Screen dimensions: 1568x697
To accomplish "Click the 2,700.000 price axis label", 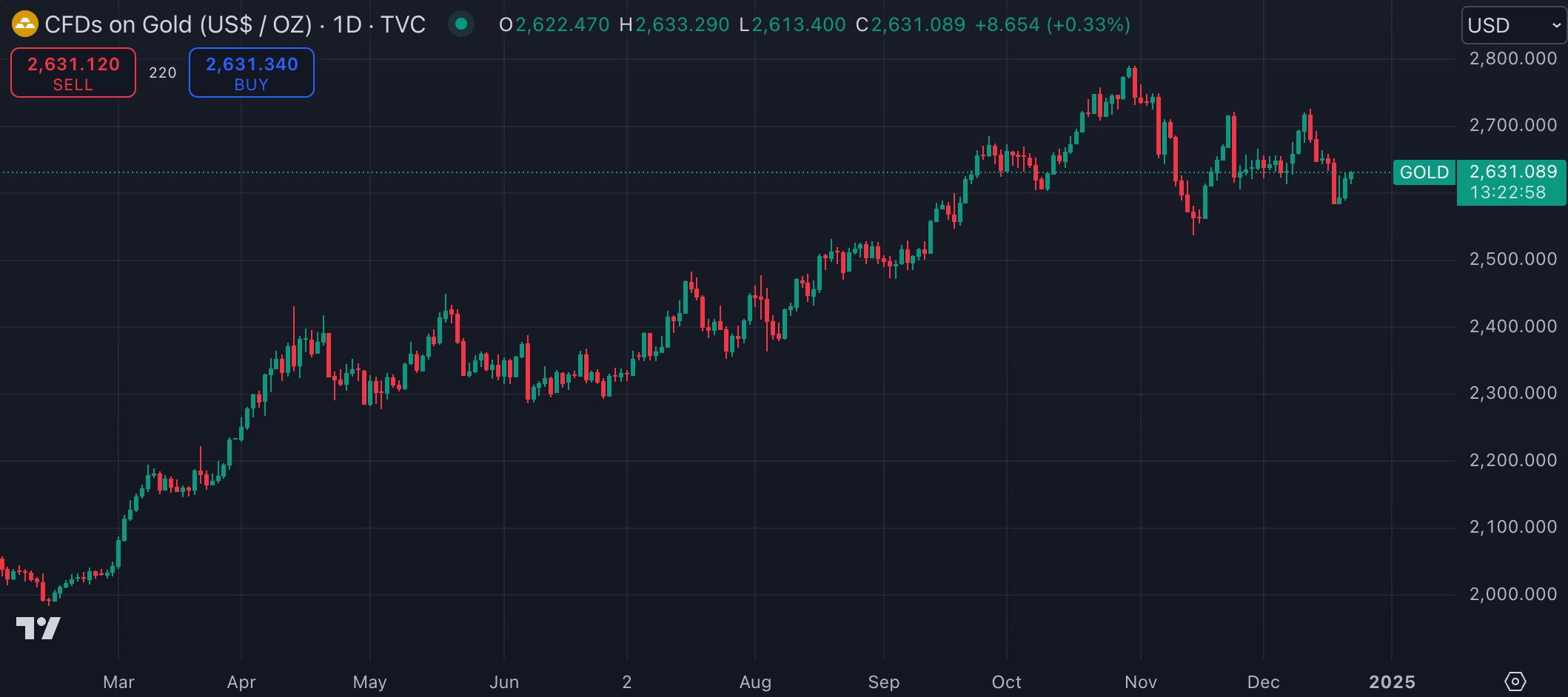I will click(x=1513, y=125).
